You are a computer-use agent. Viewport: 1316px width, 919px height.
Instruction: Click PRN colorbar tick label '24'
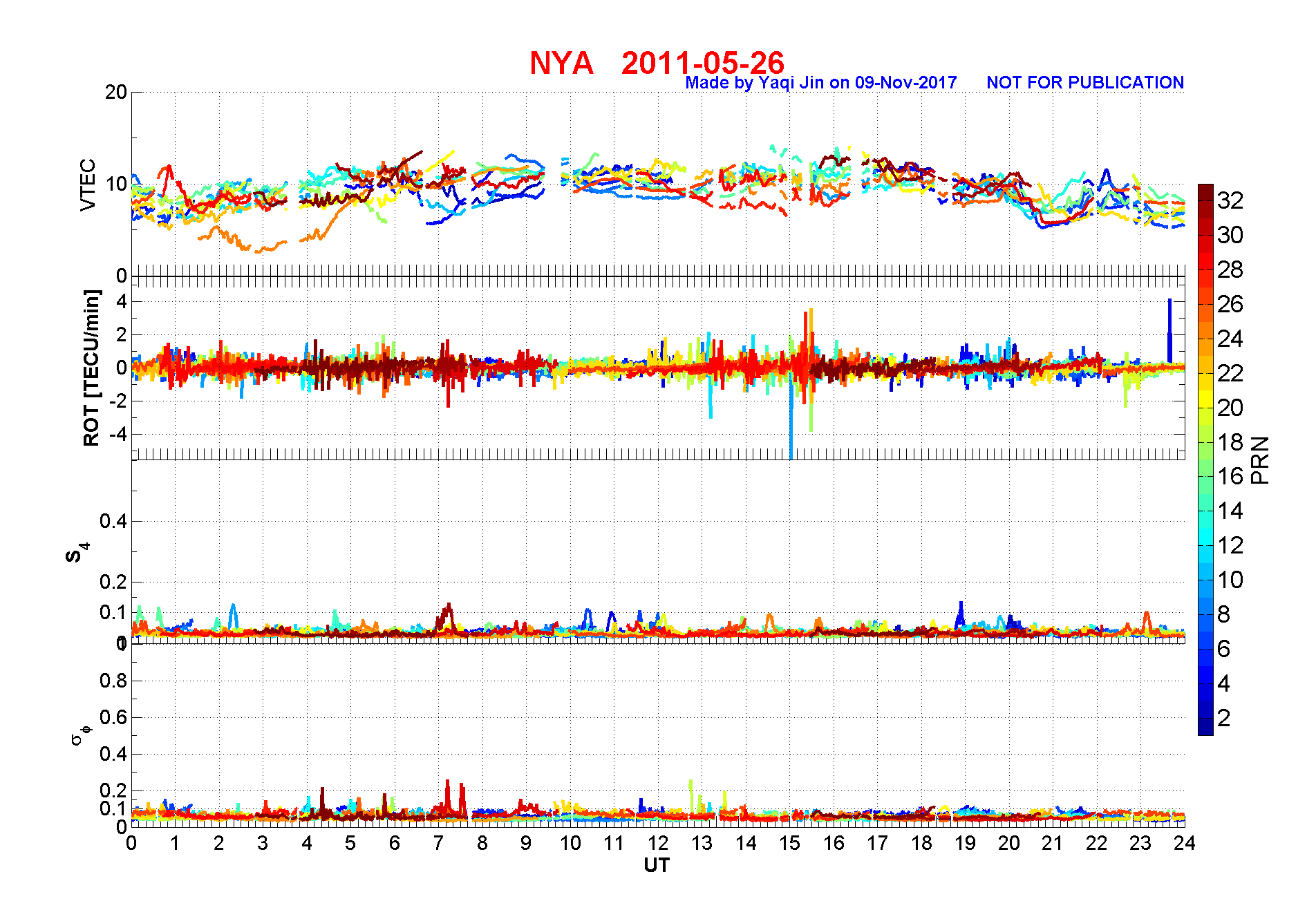click(x=1230, y=339)
